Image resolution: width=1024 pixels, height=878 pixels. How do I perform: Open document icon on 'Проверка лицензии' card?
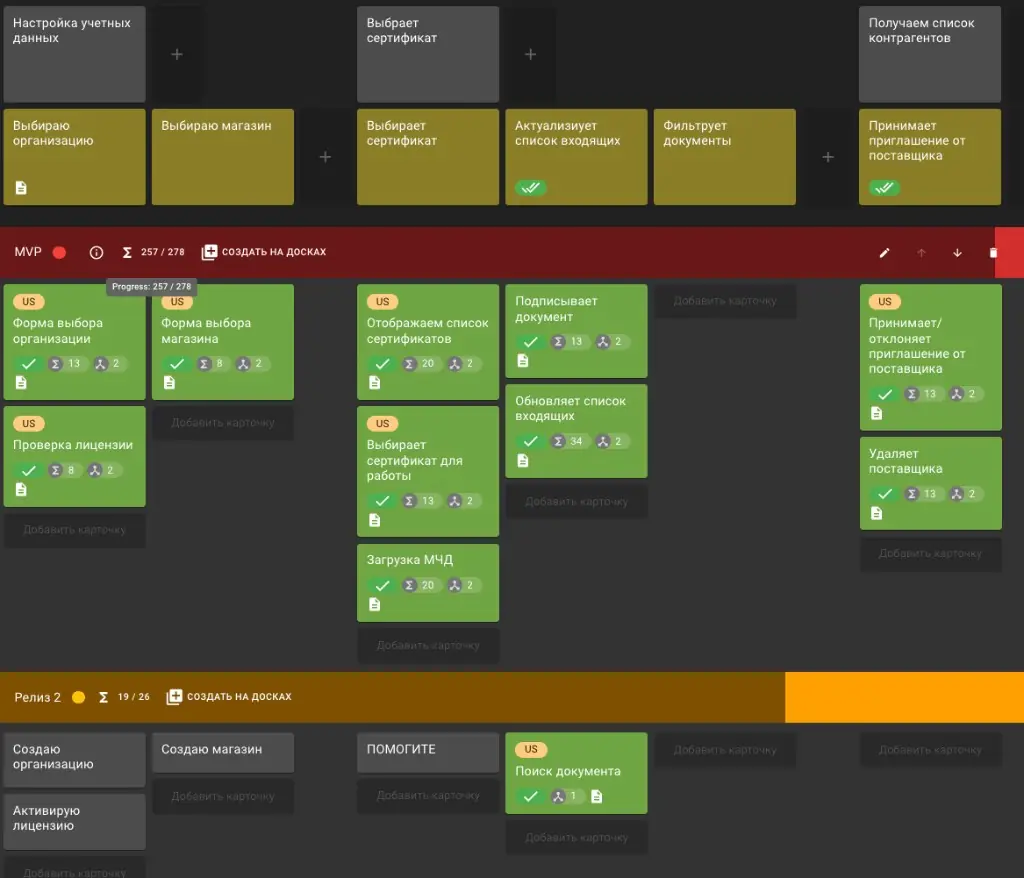(21, 489)
